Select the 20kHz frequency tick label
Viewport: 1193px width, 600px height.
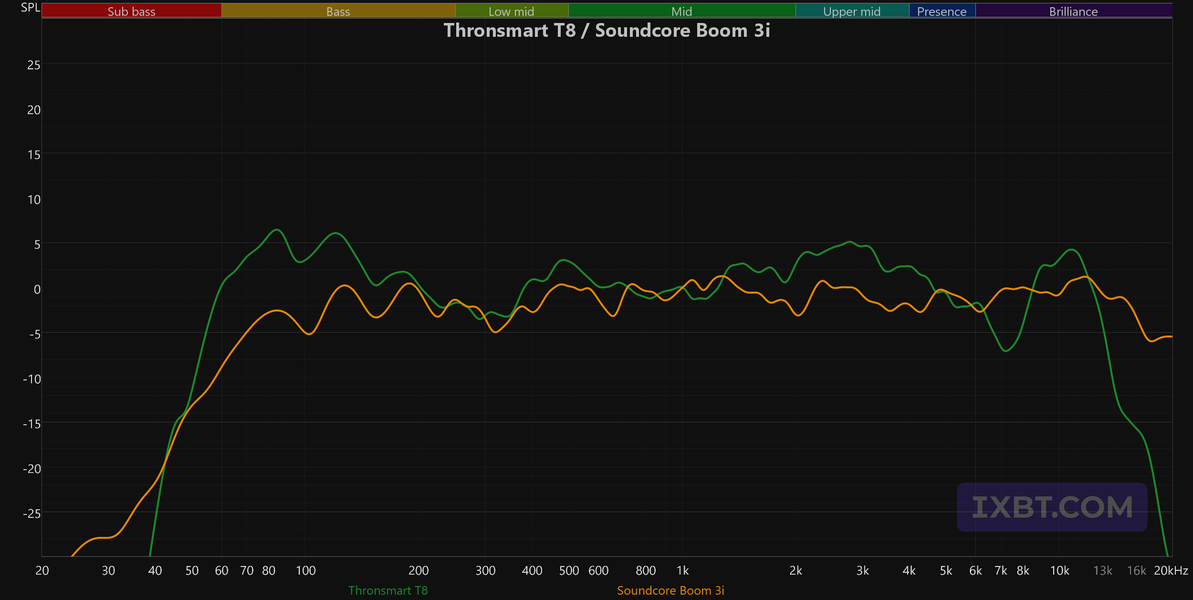1171,570
